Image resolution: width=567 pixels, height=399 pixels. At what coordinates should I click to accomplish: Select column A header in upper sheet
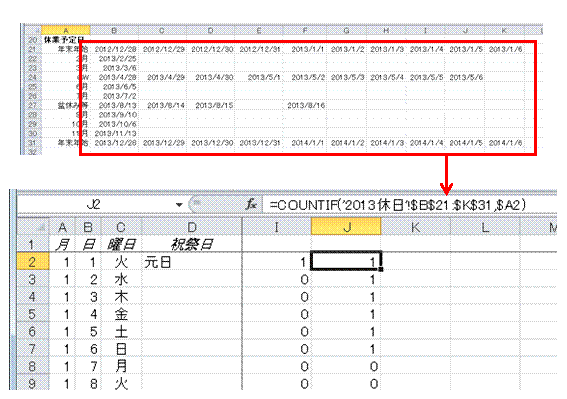tap(65, 30)
